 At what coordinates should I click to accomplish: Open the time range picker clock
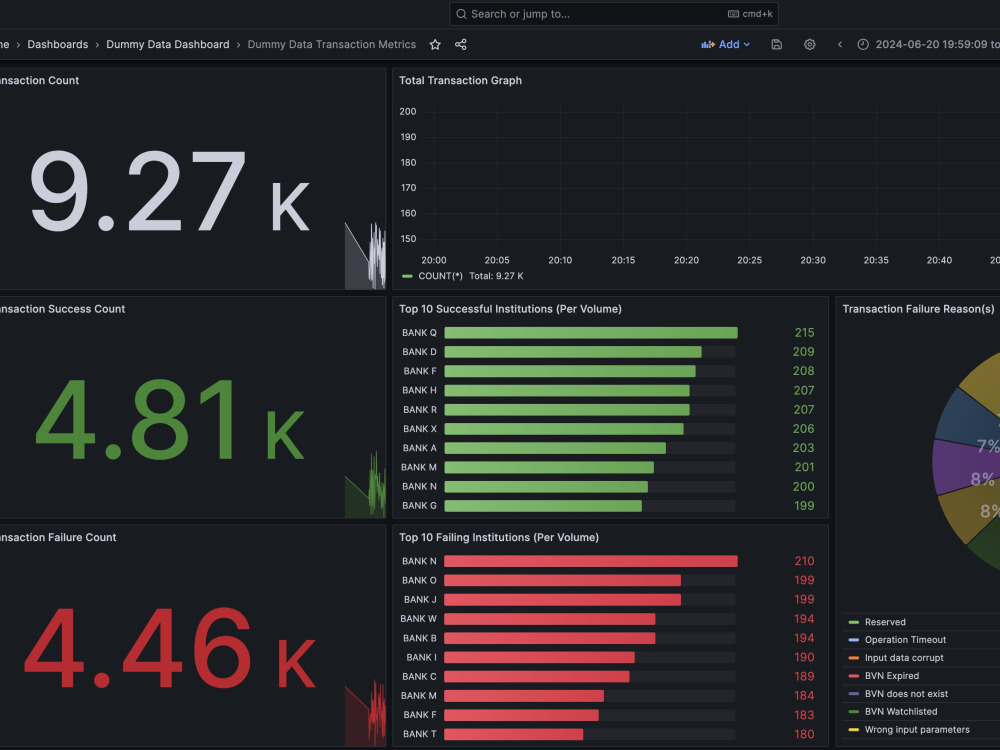[x=863, y=45]
